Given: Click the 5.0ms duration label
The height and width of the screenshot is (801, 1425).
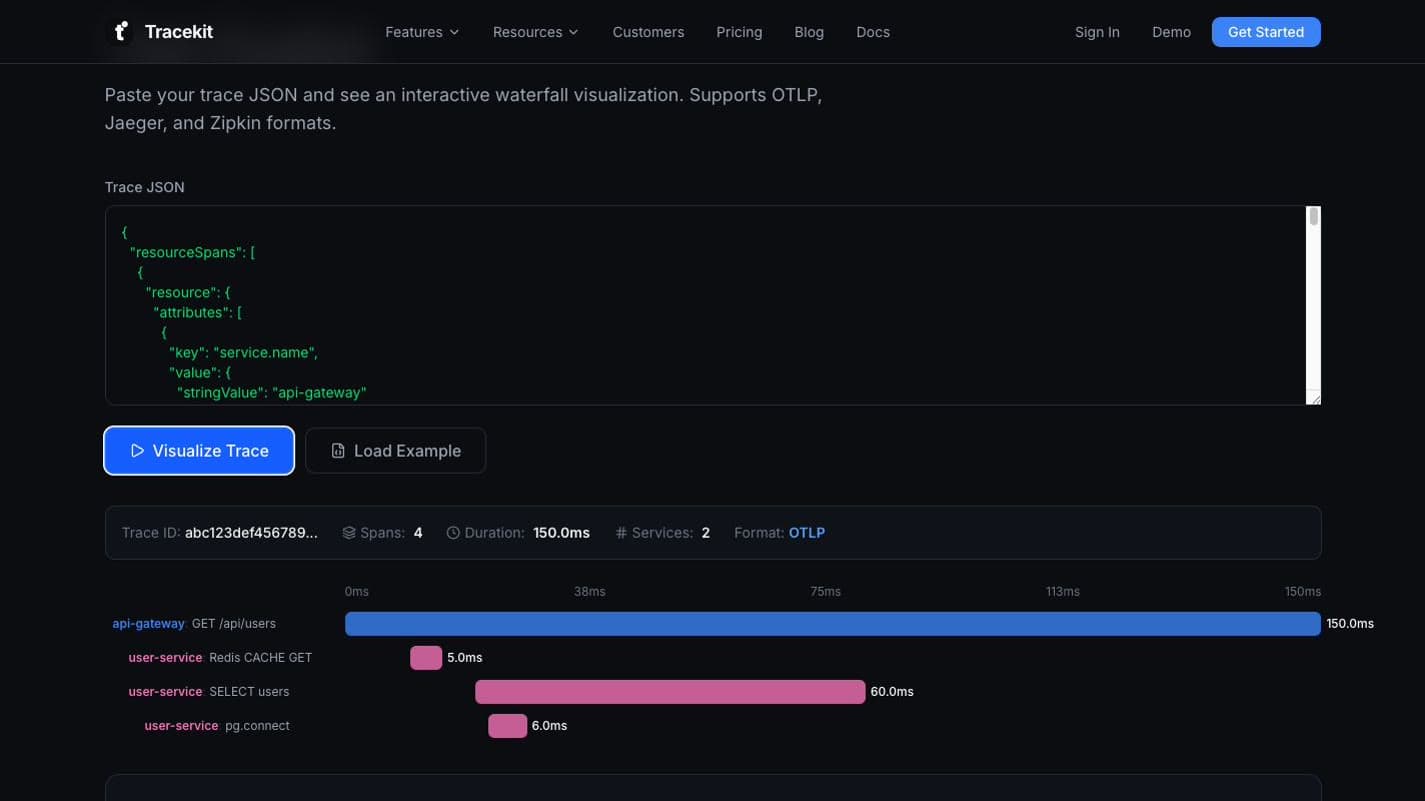Looking at the screenshot, I should click(x=465, y=658).
